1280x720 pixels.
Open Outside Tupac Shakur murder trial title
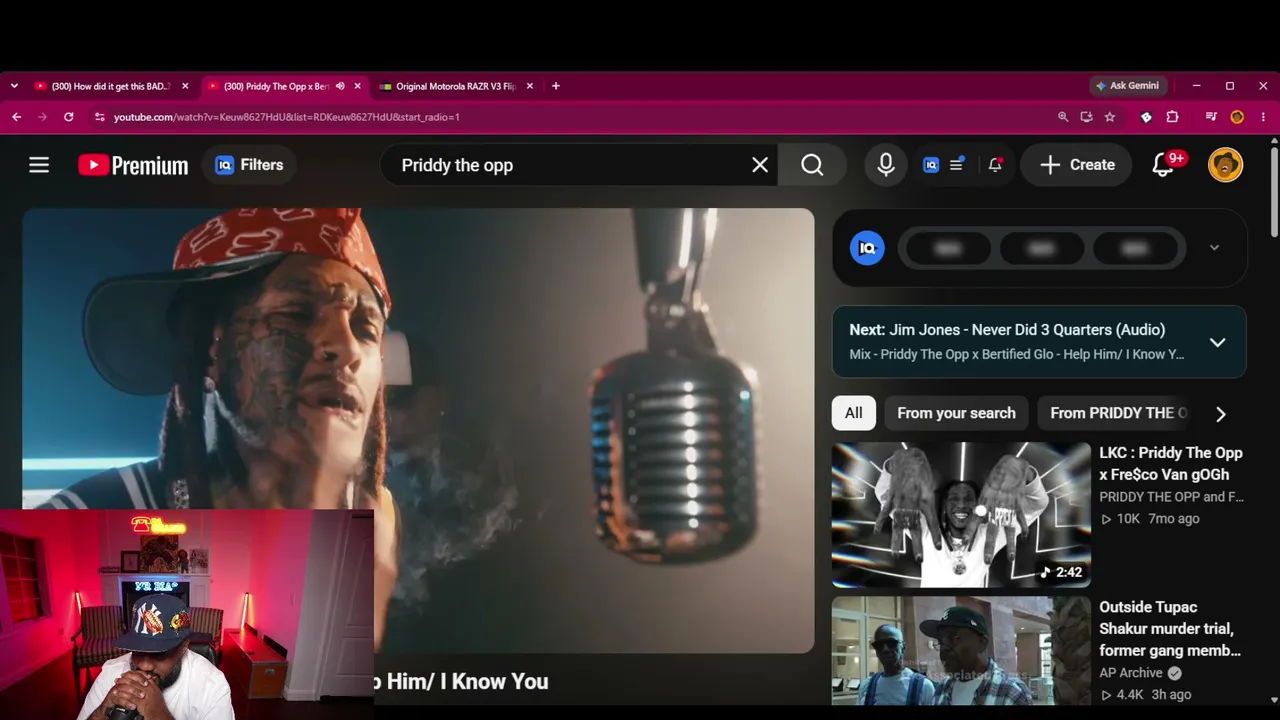(x=1170, y=629)
